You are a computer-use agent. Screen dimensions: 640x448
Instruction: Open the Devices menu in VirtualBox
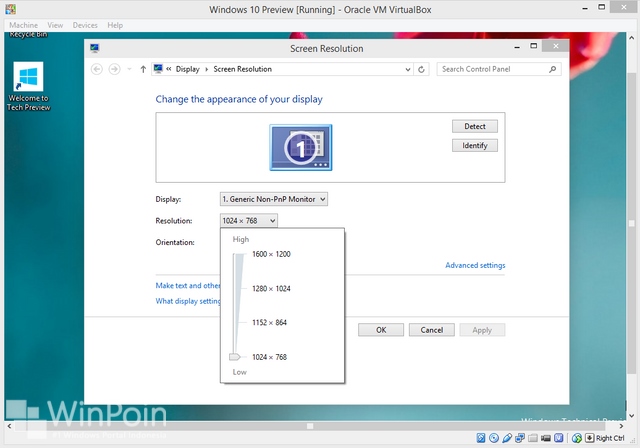click(85, 25)
